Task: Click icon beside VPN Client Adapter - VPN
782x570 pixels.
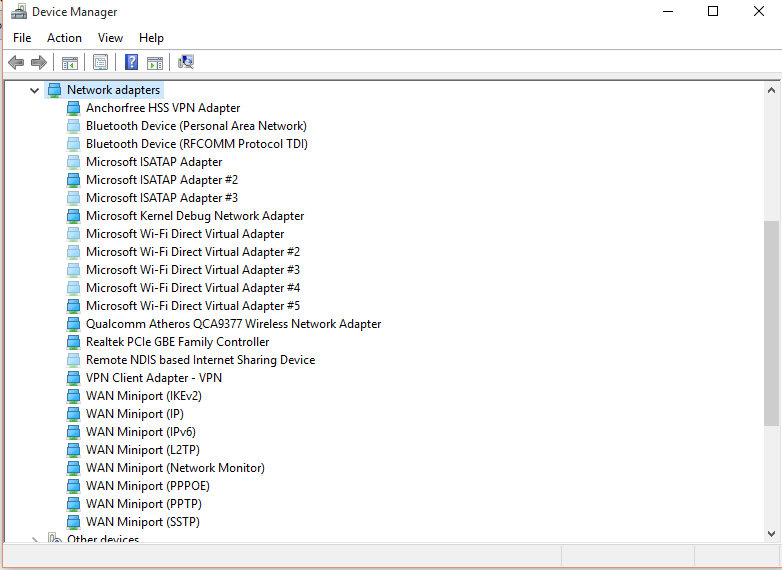Action: point(73,378)
